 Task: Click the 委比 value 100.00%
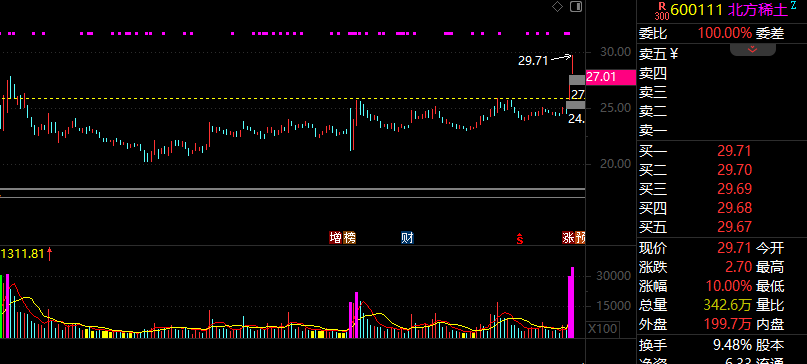[725, 34]
